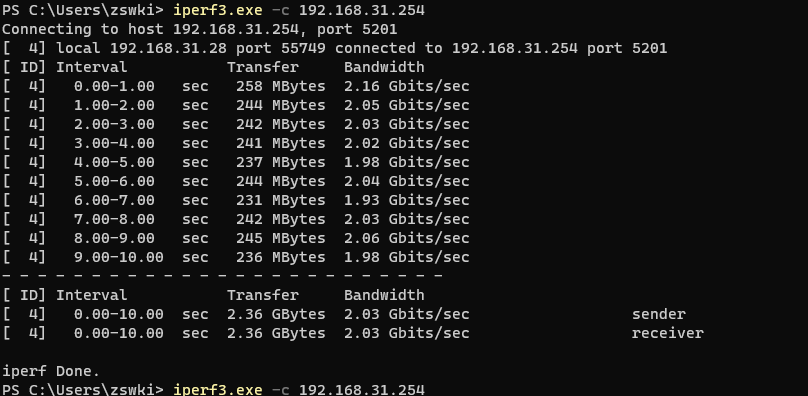Click the 258 MBytes transfer value

tap(281, 86)
